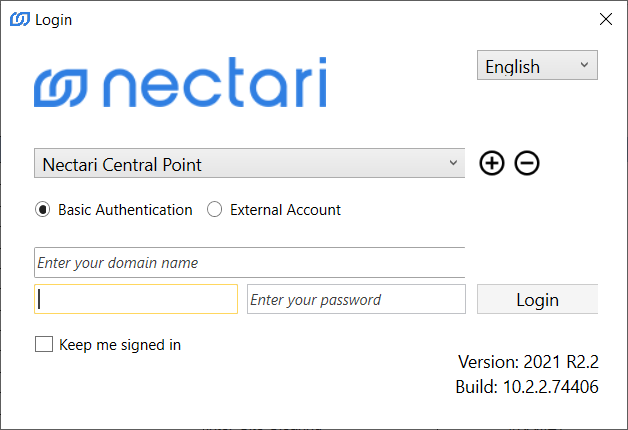
Task: Click the minus icon to remove the connection
Action: [527, 163]
